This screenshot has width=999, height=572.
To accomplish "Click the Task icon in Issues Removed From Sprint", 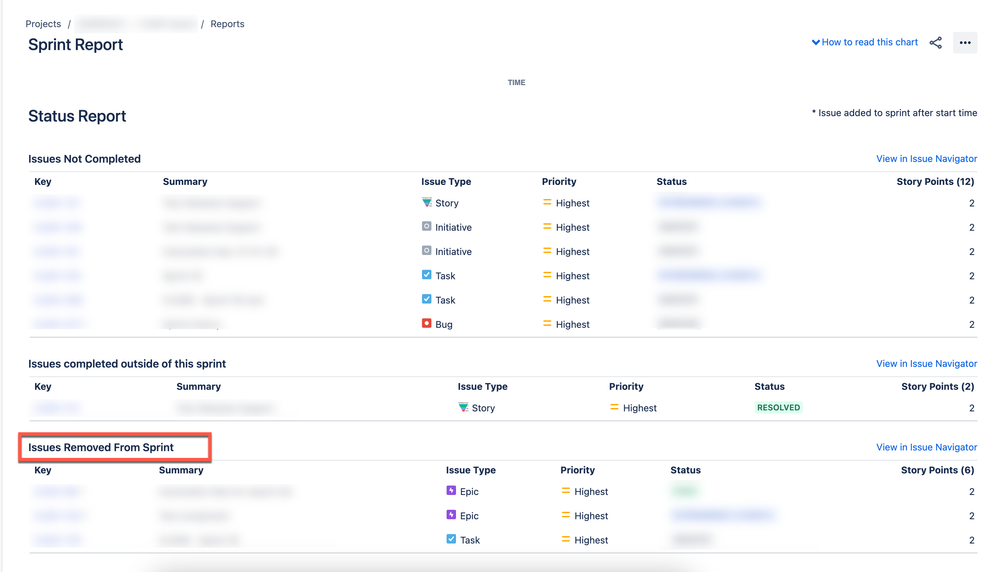I will [451, 539].
